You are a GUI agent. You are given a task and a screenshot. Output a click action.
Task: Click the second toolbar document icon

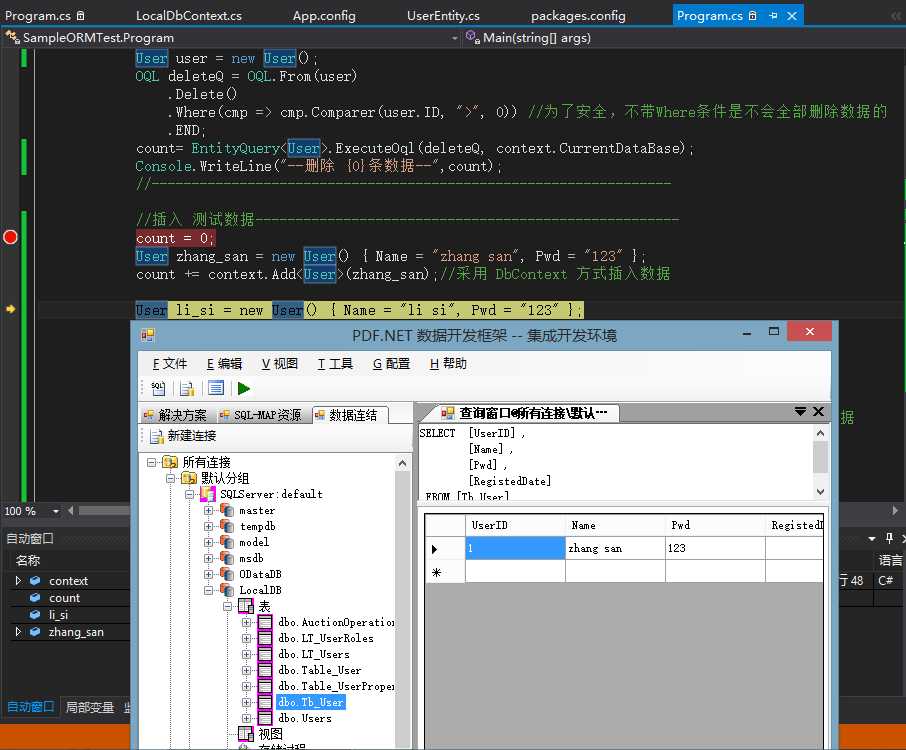point(187,389)
